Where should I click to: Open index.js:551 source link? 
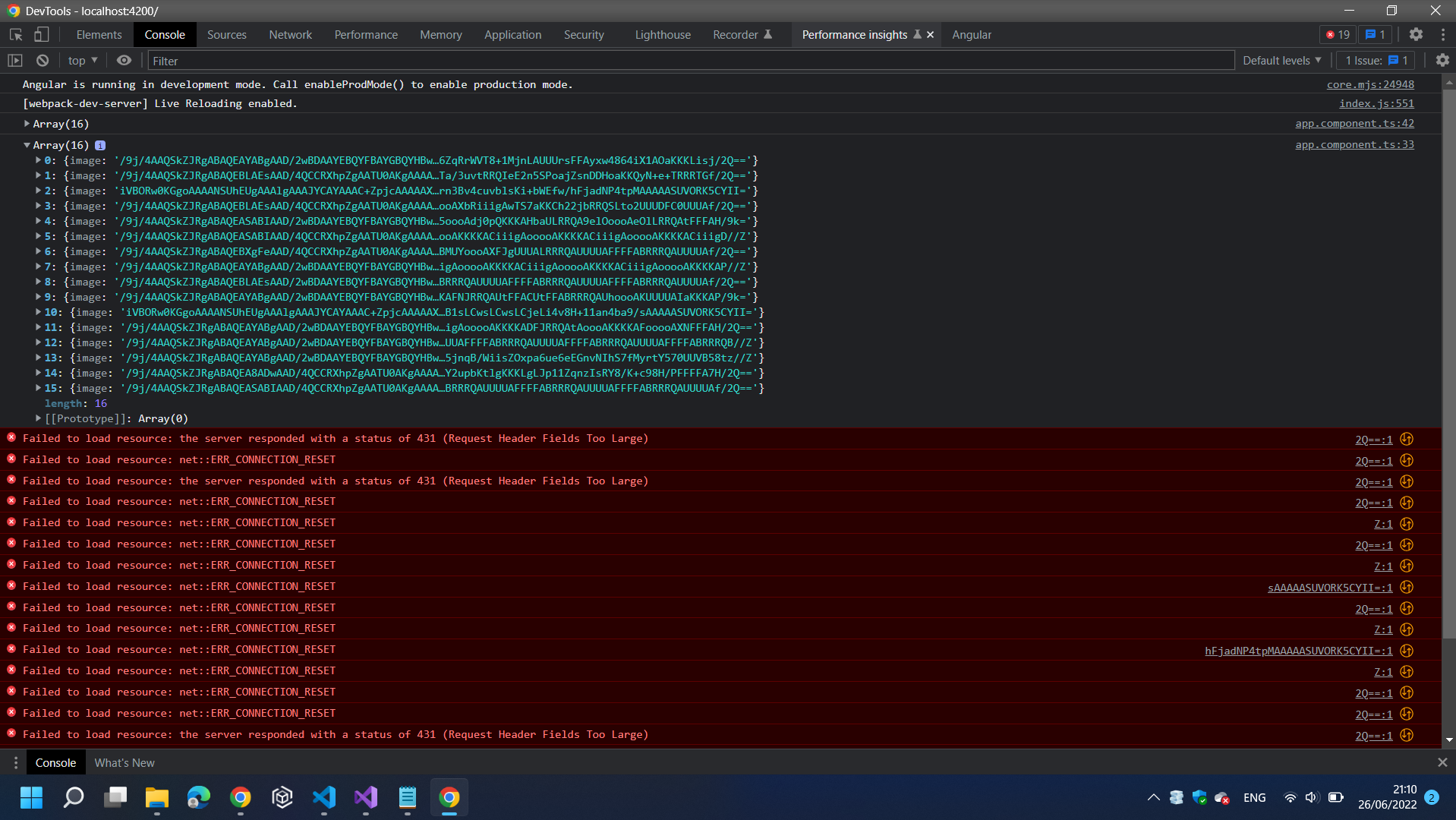pos(1376,103)
